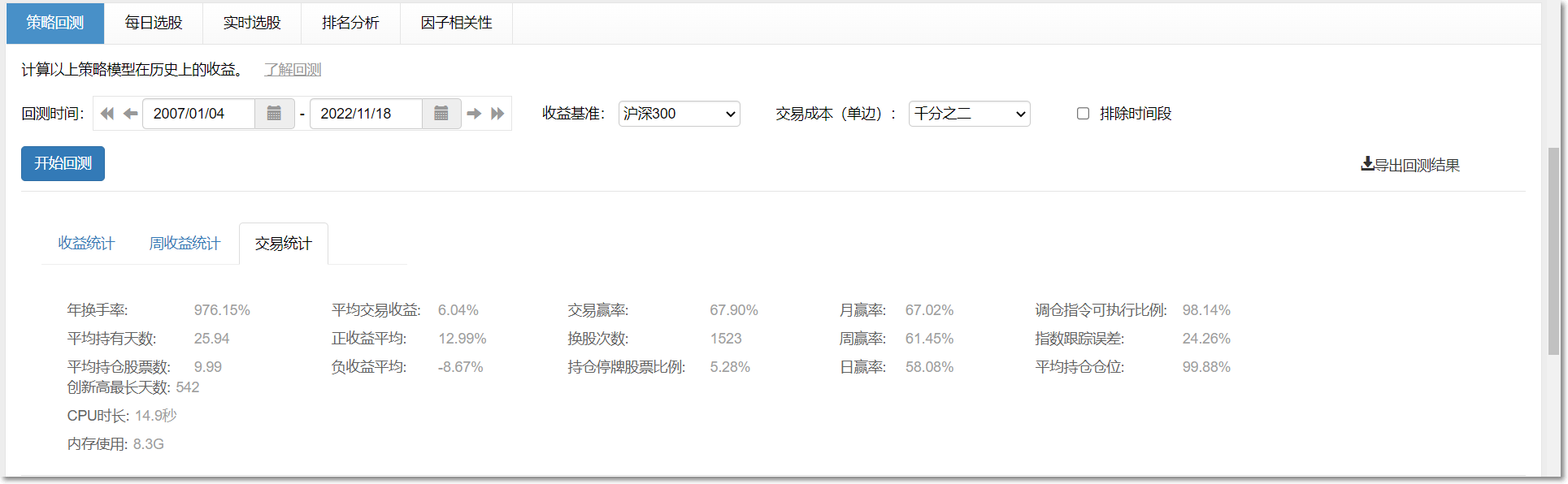Click the 平均持仓股票数 value 9.99
1568x484 pixels.
coord(207,367)
